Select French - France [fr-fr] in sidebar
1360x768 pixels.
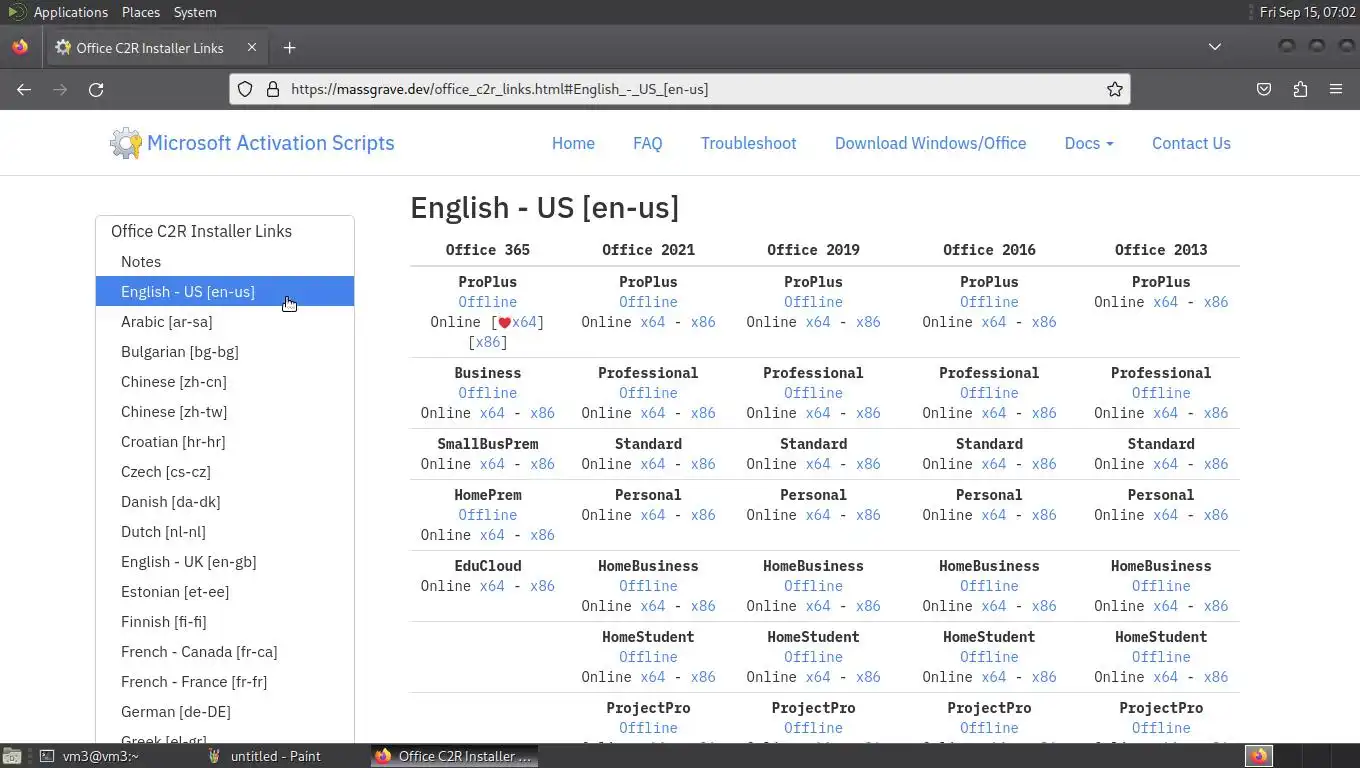225,681
